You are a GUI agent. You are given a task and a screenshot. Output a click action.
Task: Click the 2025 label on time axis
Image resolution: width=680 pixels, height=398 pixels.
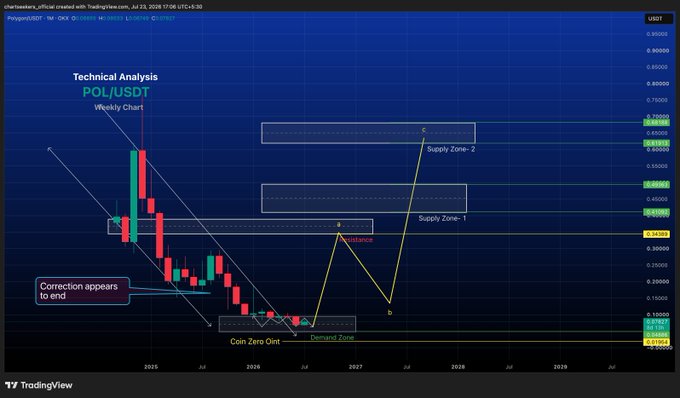point(151,367)
